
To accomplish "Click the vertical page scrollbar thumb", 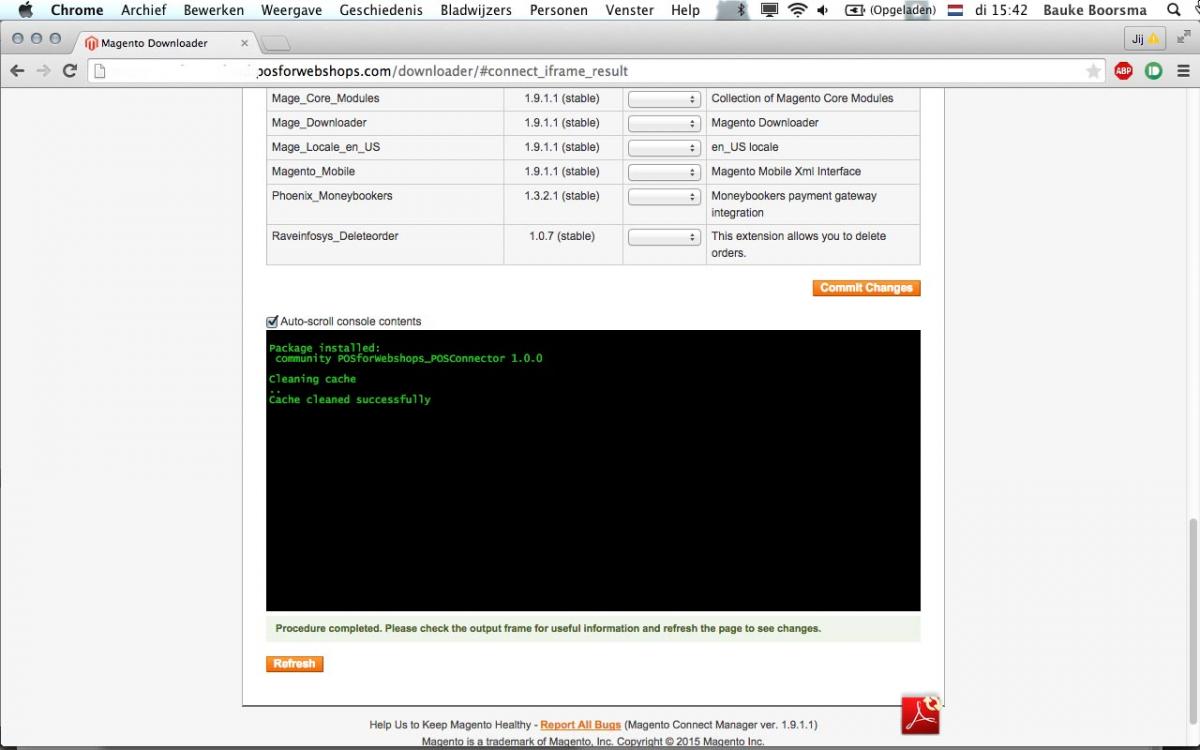I will point(1192,623).
